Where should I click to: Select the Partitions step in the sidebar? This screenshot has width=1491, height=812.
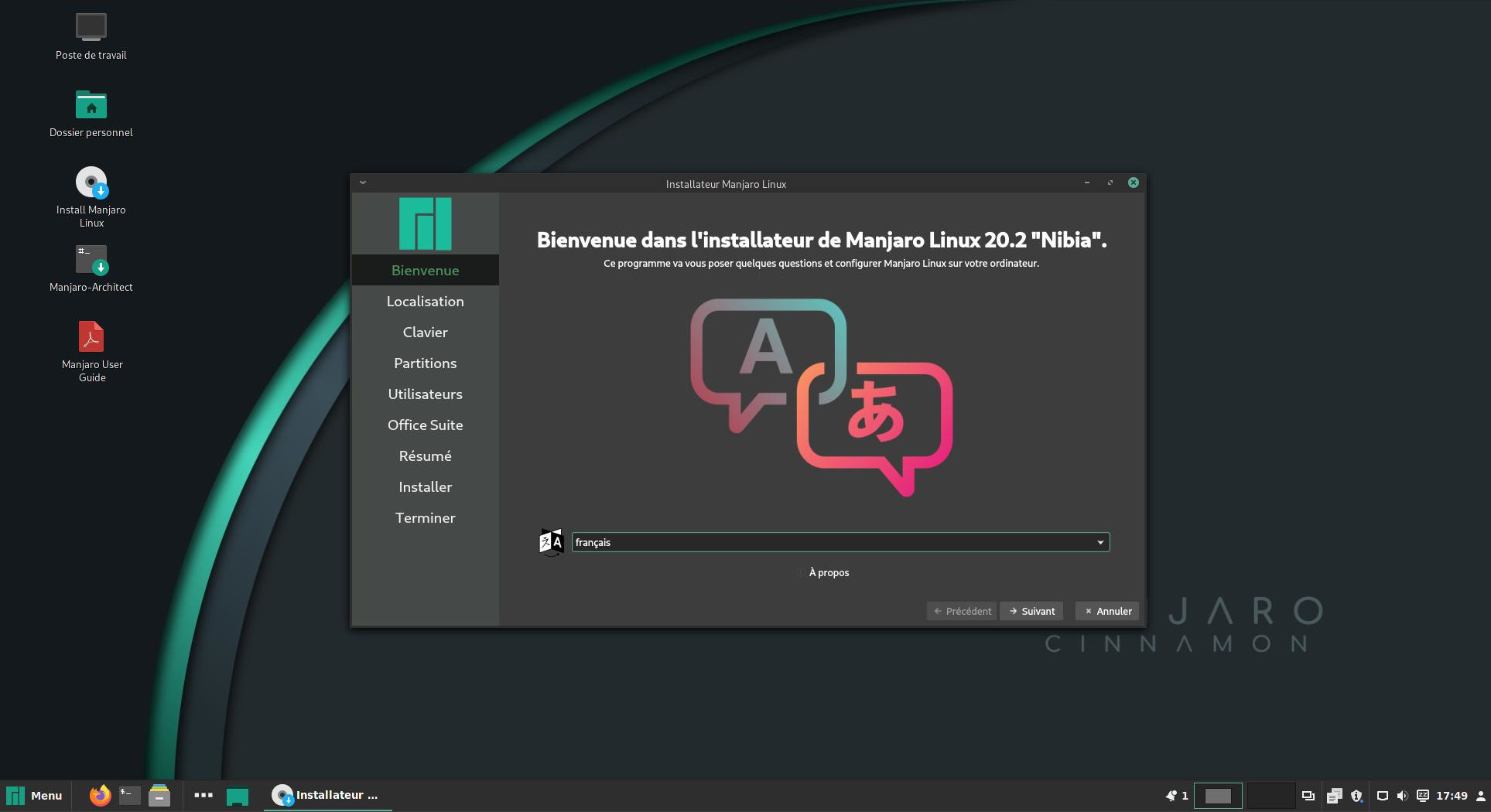point(426,363)
